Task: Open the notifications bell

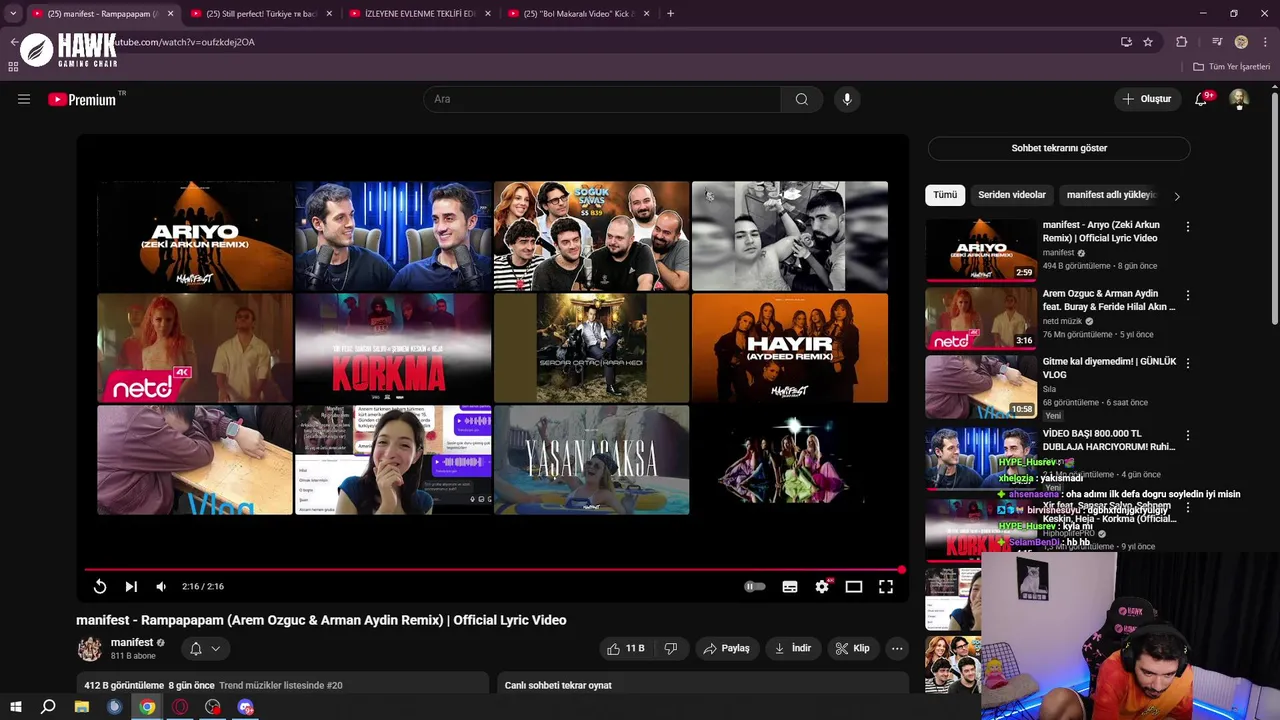Action: [1201, 99]
